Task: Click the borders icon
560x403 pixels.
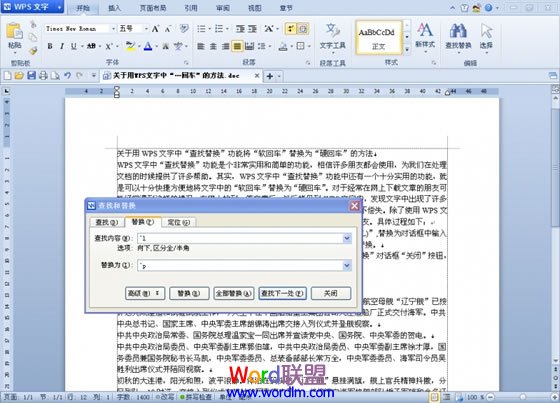Action: point(301,46)
